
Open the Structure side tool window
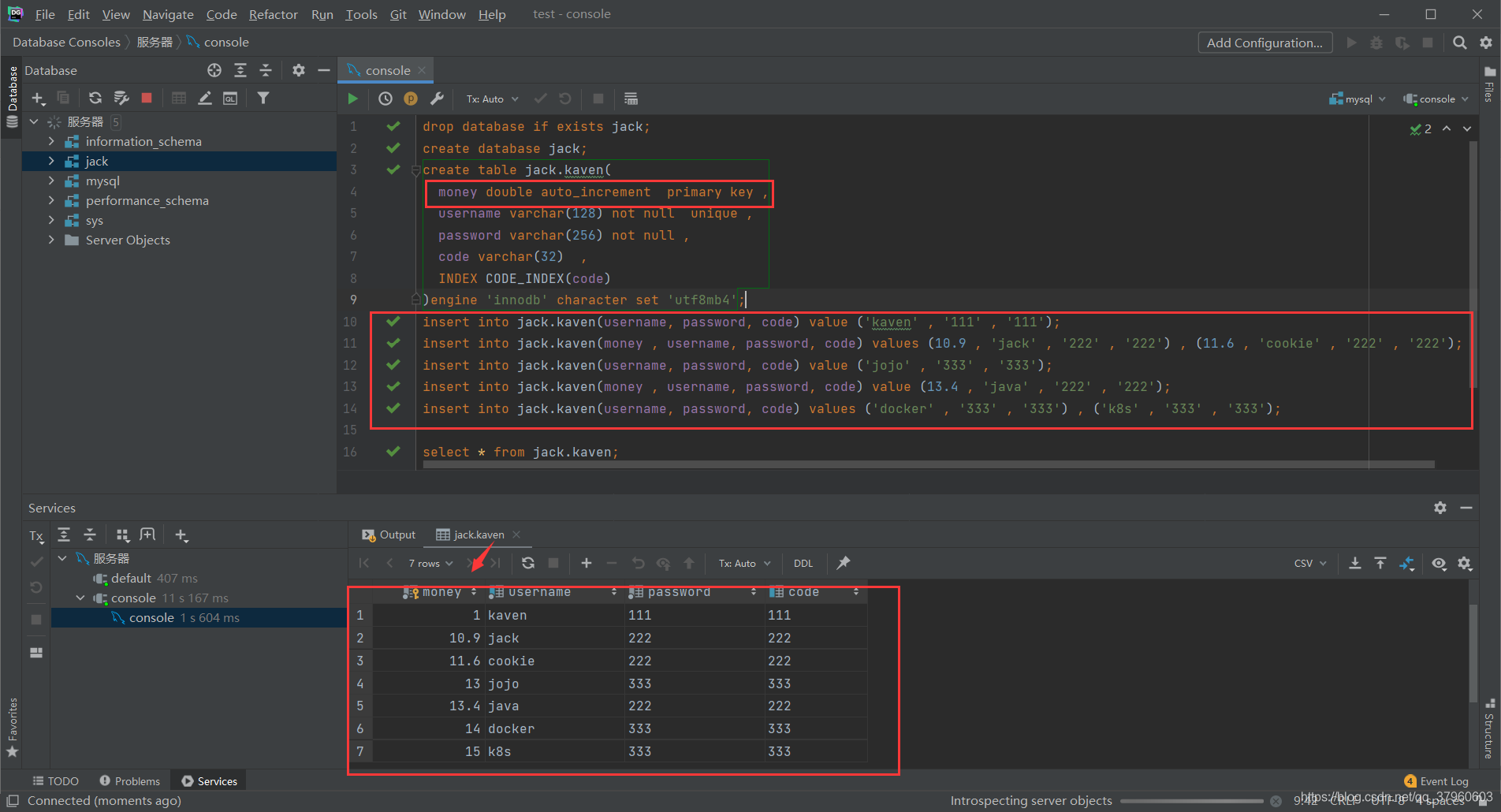tap(1488, 728)
